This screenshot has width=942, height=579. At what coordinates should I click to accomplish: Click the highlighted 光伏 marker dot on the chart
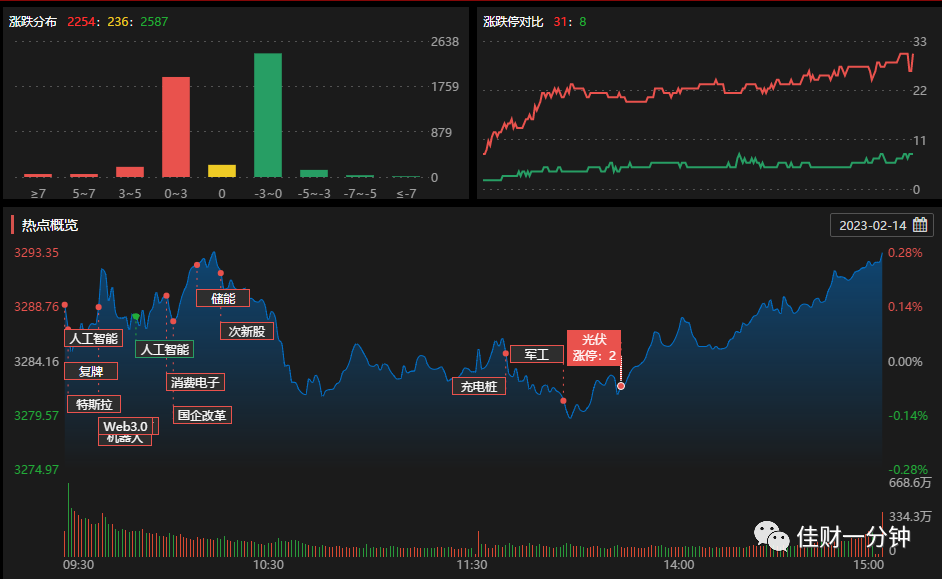pos(621,386)
